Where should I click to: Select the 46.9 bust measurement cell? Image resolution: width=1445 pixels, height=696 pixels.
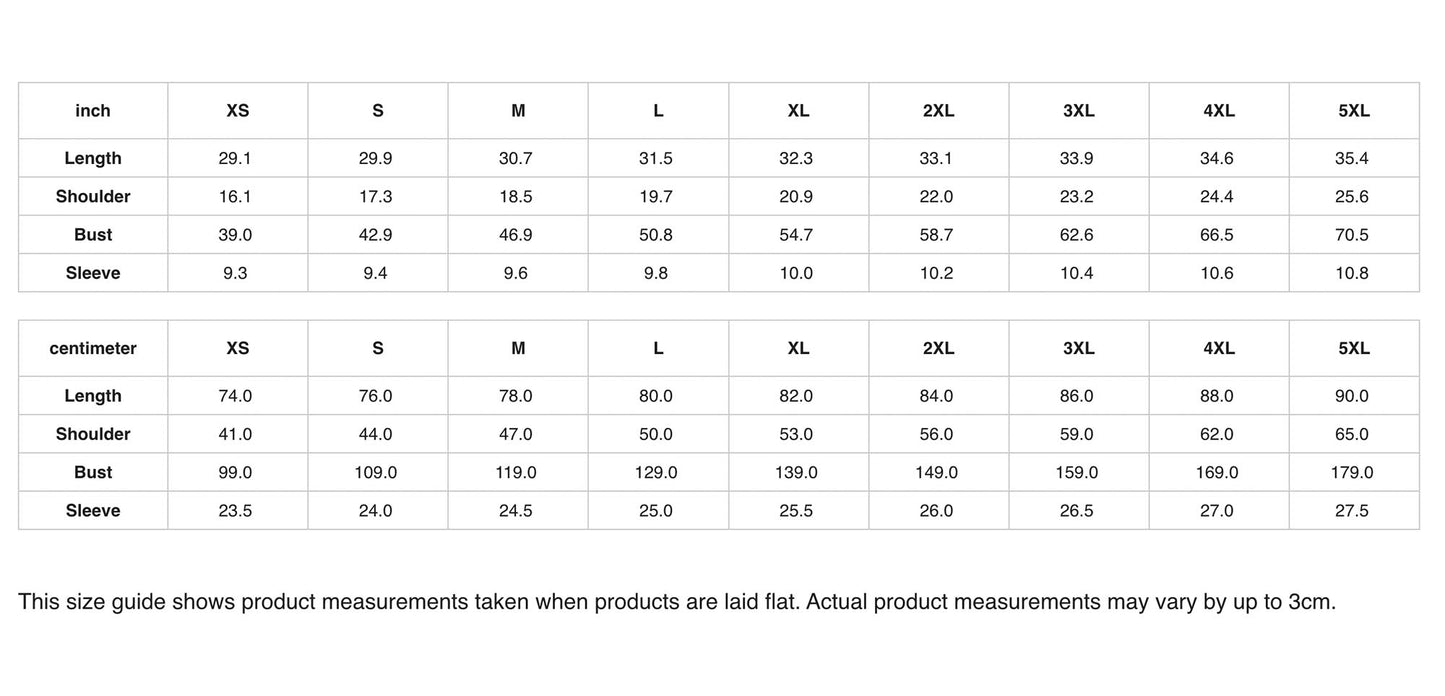[516, 235]
